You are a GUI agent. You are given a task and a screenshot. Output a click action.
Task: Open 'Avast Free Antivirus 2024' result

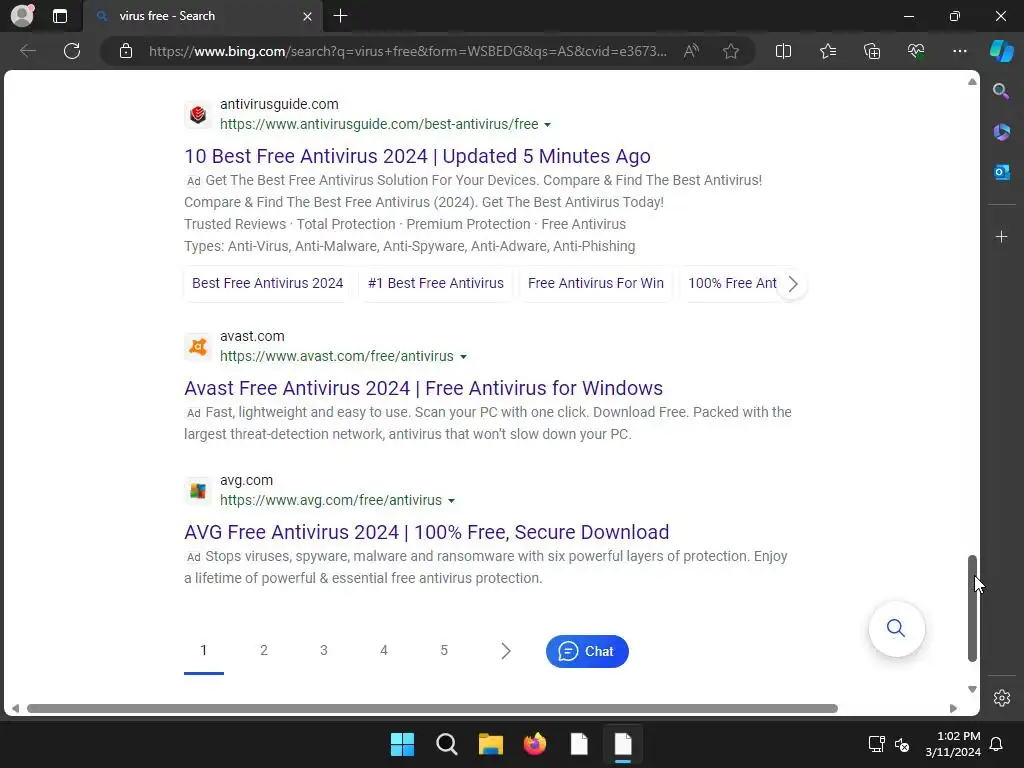point(423,388)
